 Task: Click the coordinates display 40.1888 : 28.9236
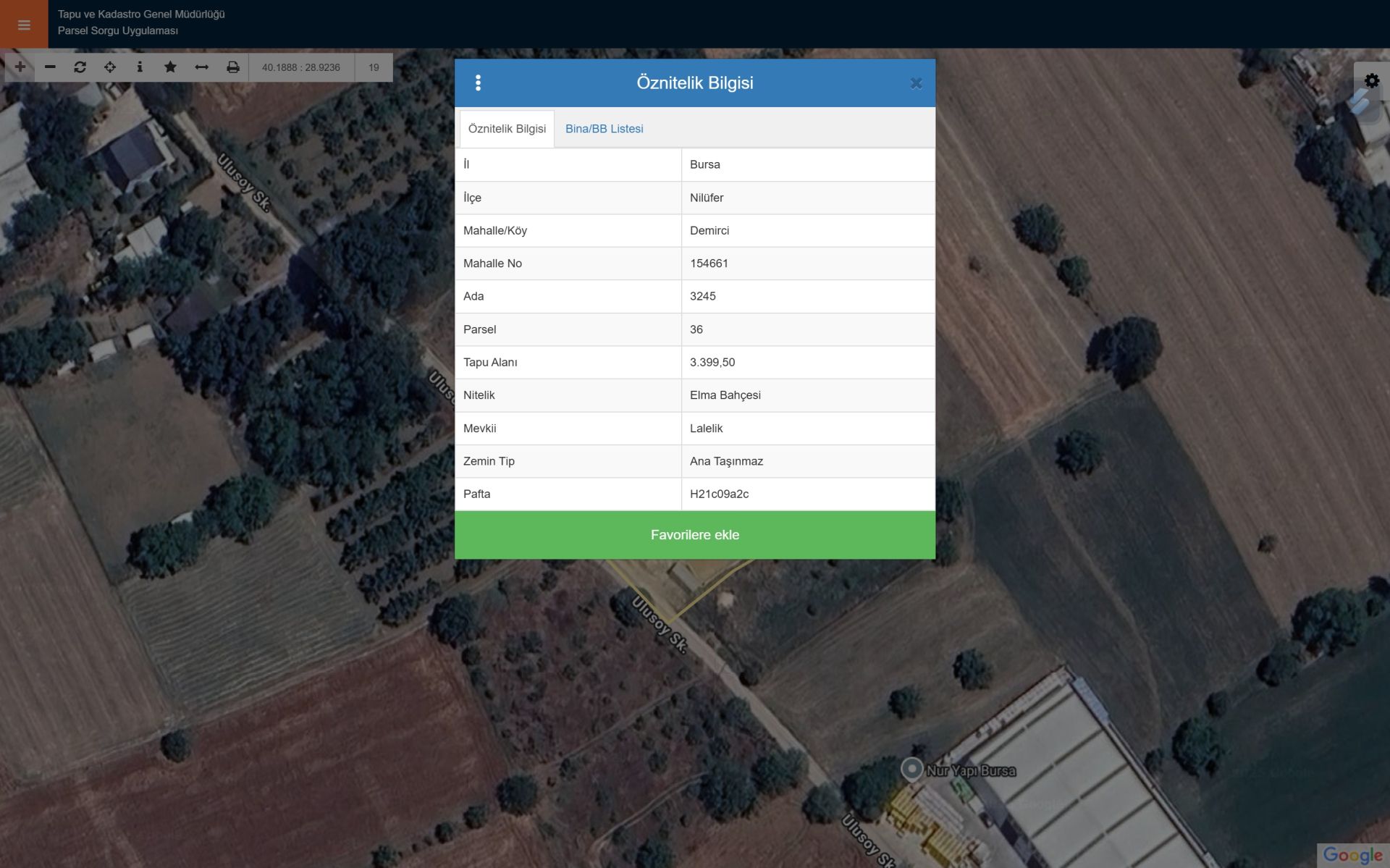(x=300, y=67)
